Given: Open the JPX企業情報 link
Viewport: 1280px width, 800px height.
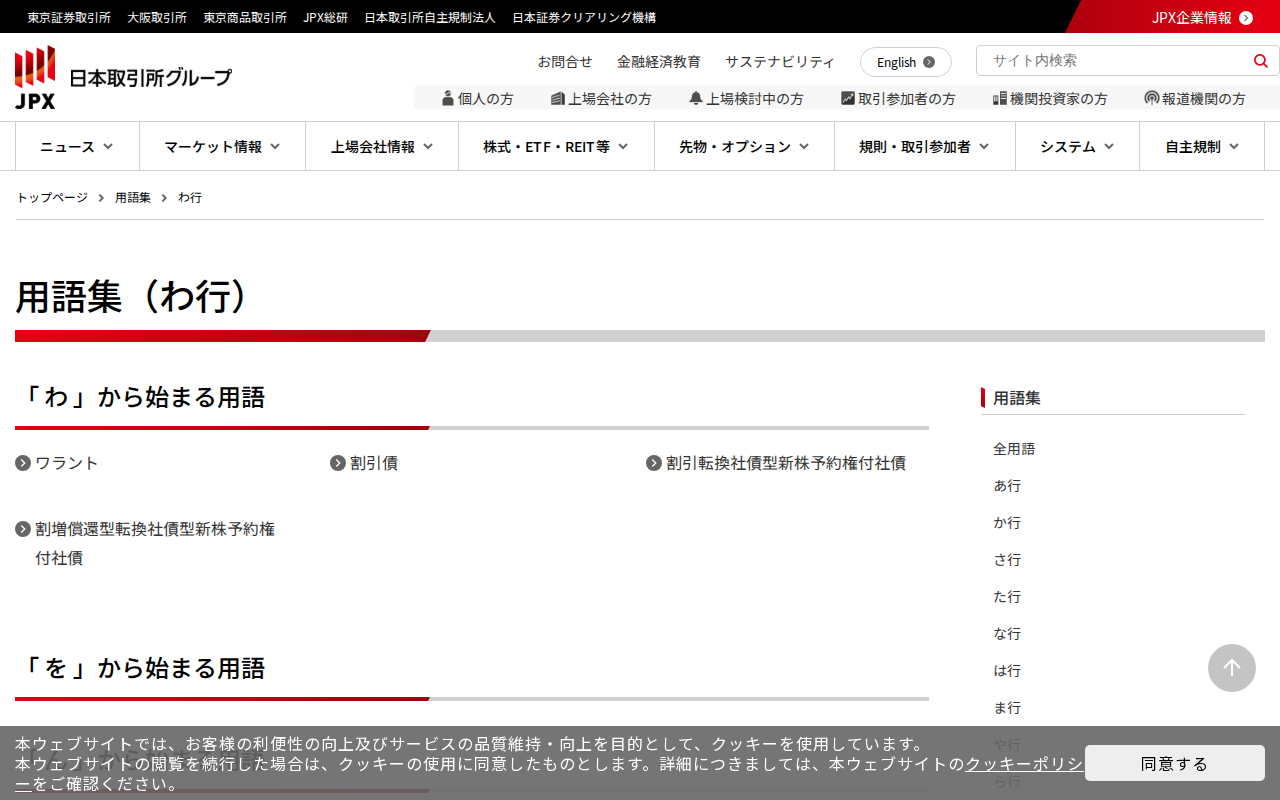Looking at the screenshot, I should 1191,17.
